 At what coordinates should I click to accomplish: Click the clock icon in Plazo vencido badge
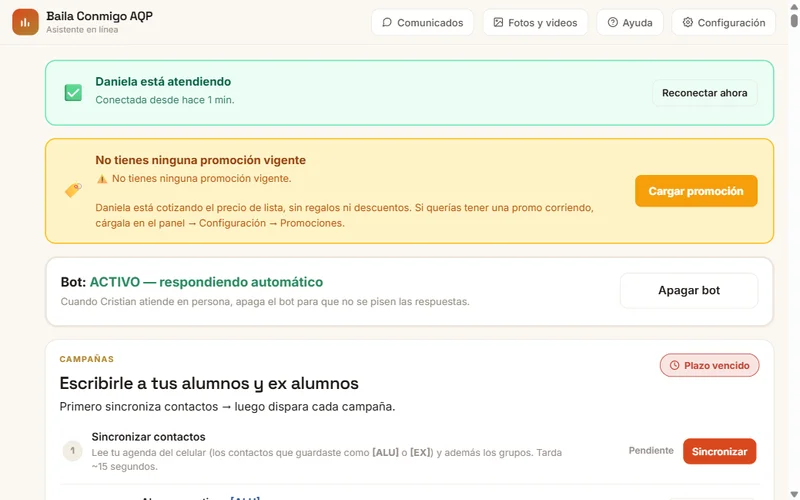(674, 365)
